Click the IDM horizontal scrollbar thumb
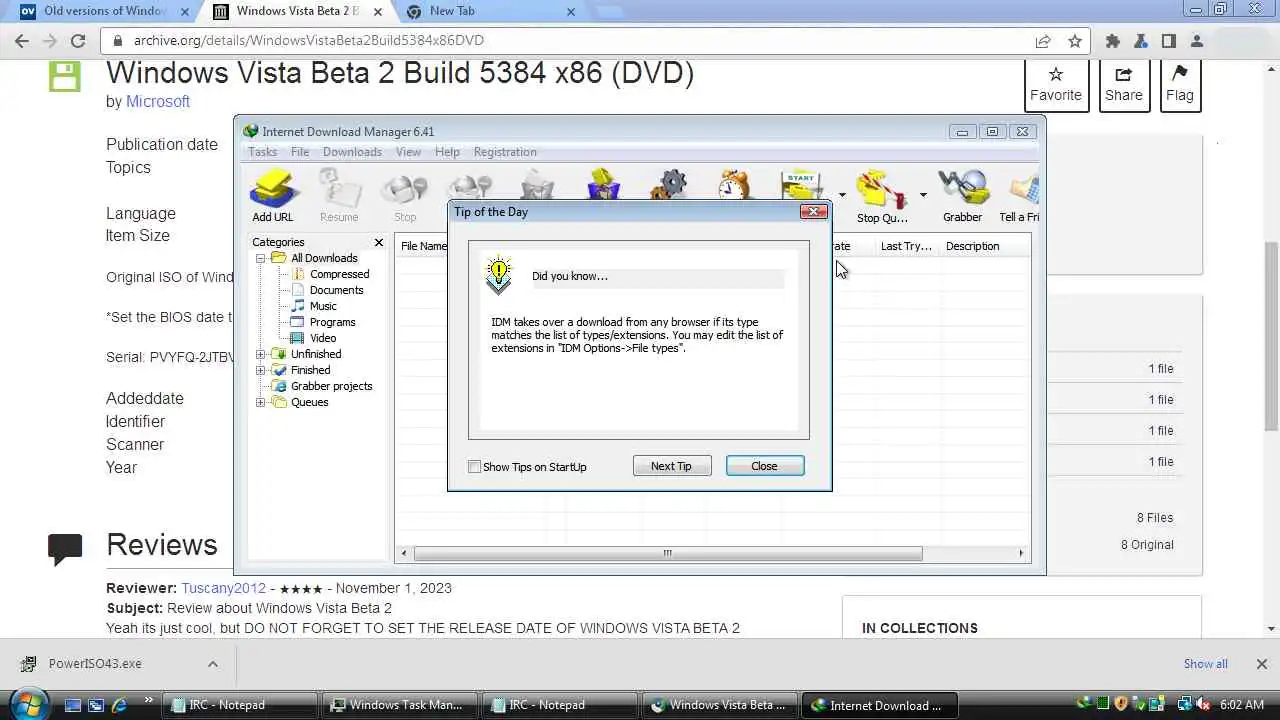Viewport: 1280px width, 720px height. pos(667,553)
